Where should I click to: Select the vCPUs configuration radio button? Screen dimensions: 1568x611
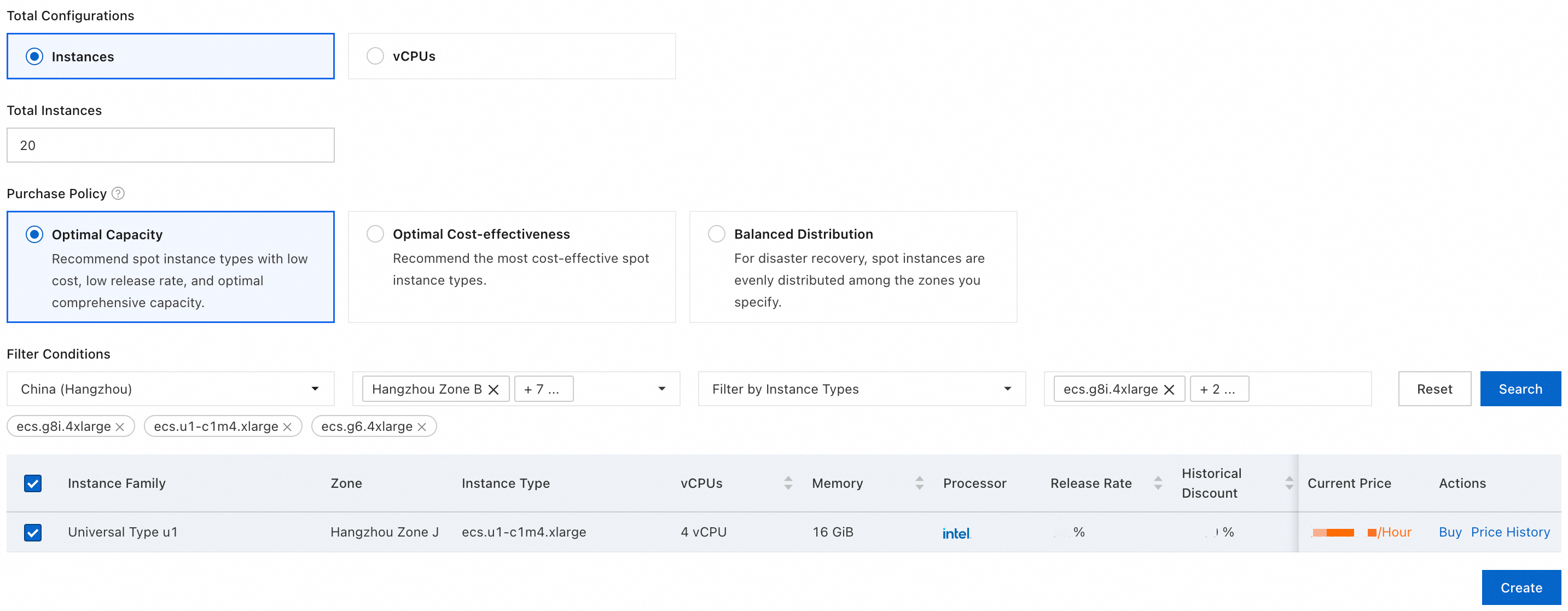(375, 56)
